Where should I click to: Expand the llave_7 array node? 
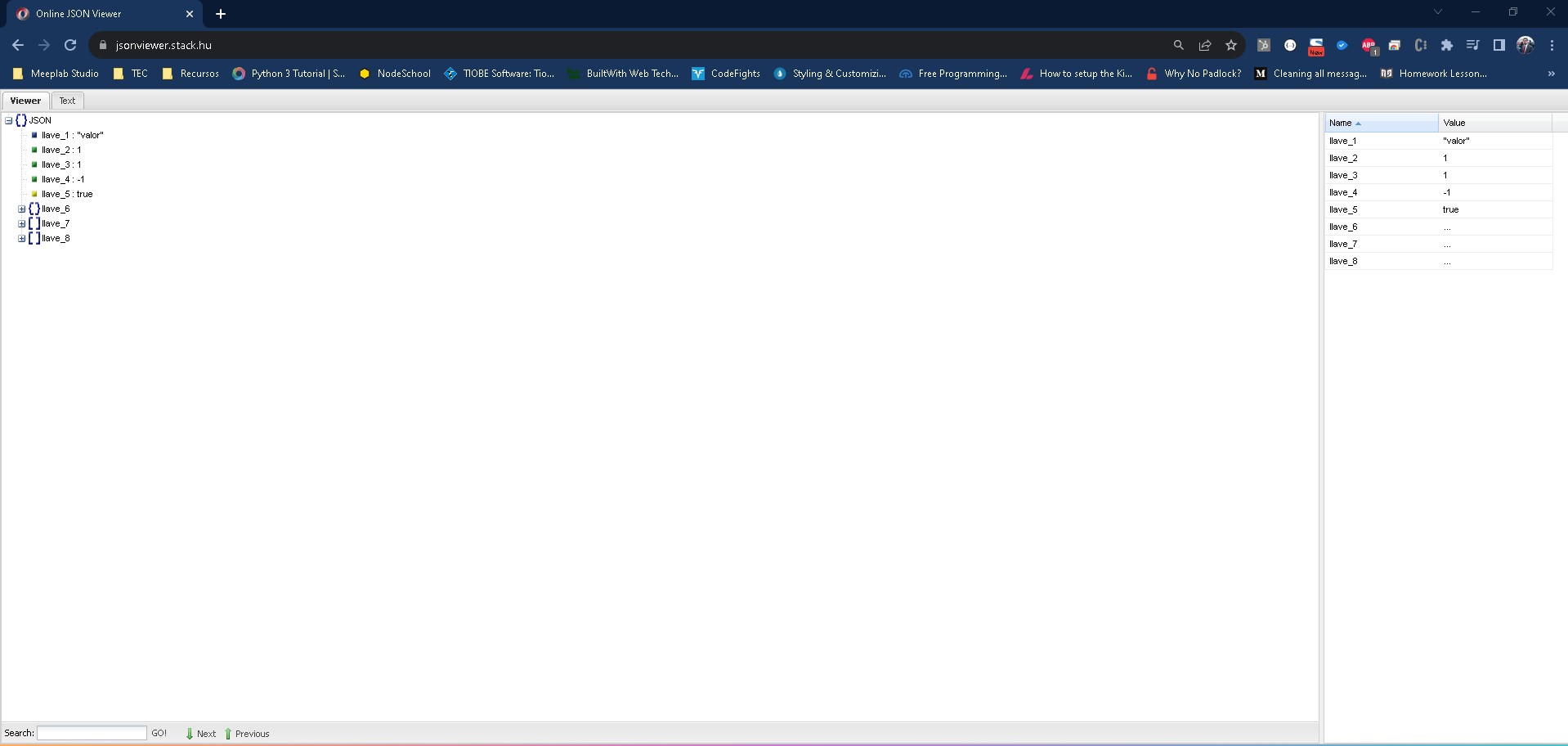click(21, 224)
